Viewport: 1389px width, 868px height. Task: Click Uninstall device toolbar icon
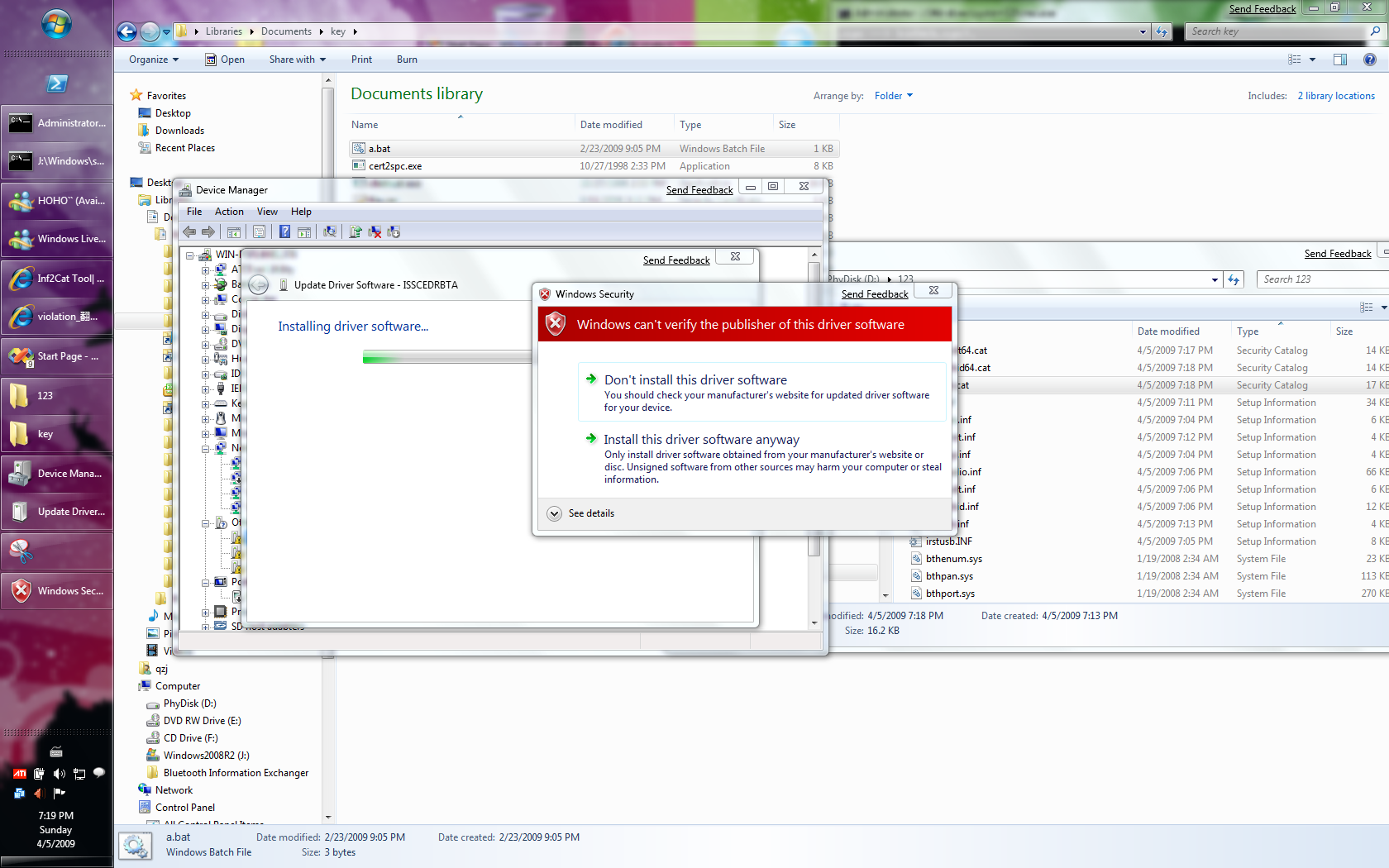pos(375,231)
